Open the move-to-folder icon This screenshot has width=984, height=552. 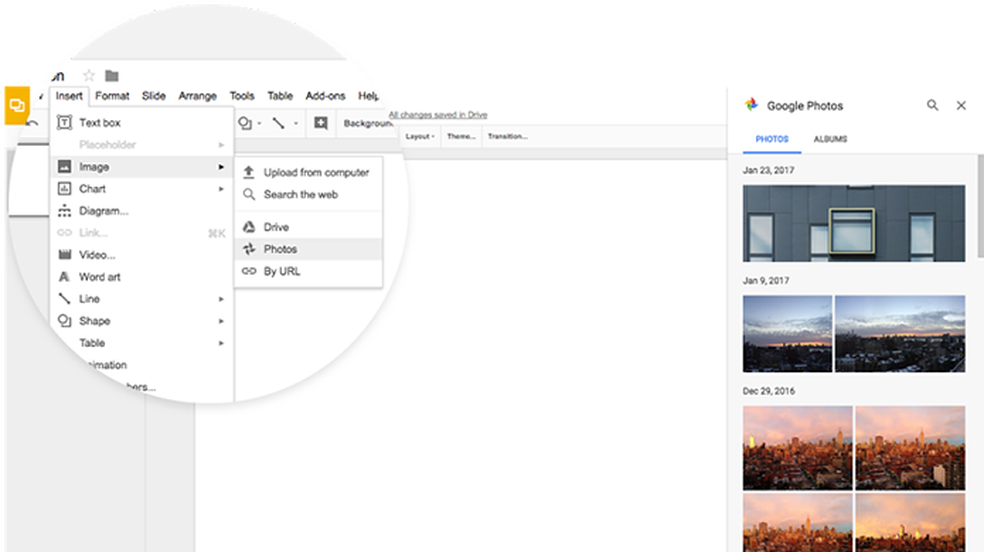point(112,76)
